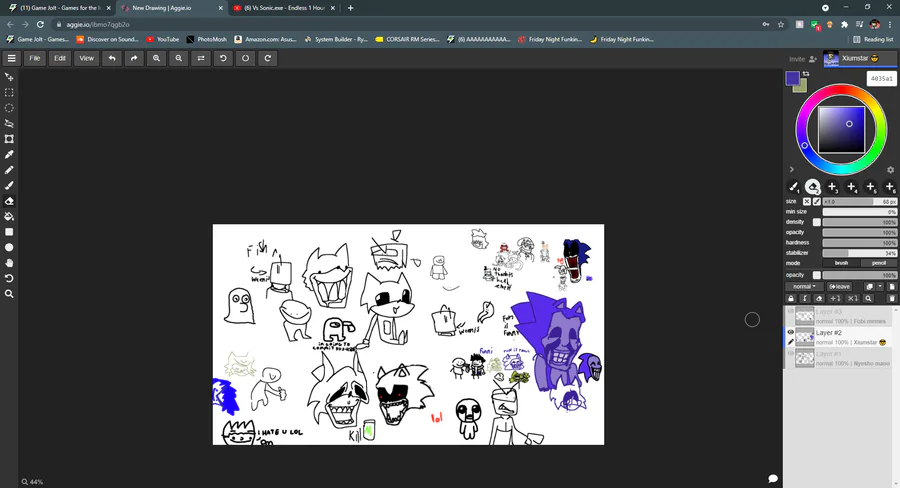
Task: Toggle Layer #2 visibility eye
Action: (x=790, y=332)
